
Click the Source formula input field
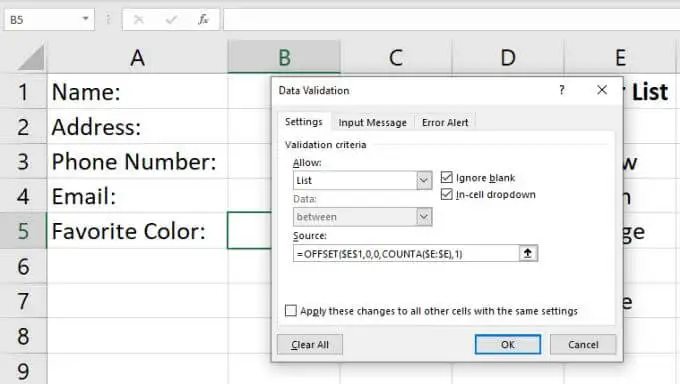click(x=406, y=254)
